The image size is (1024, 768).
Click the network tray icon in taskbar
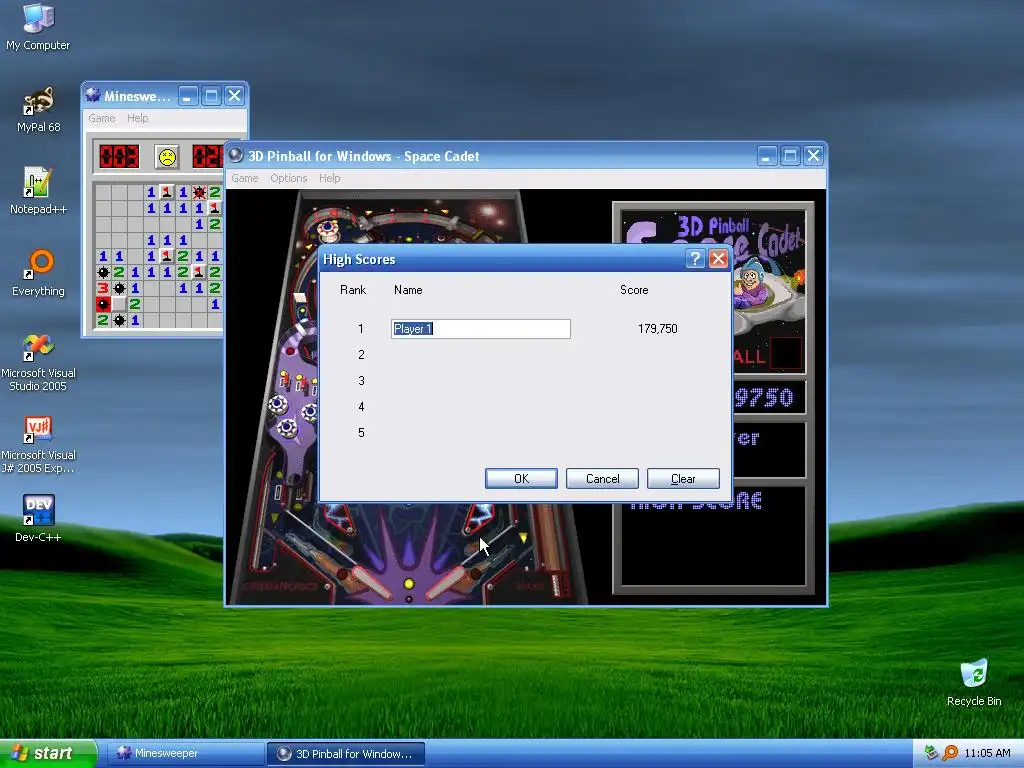tap(931, 753)
